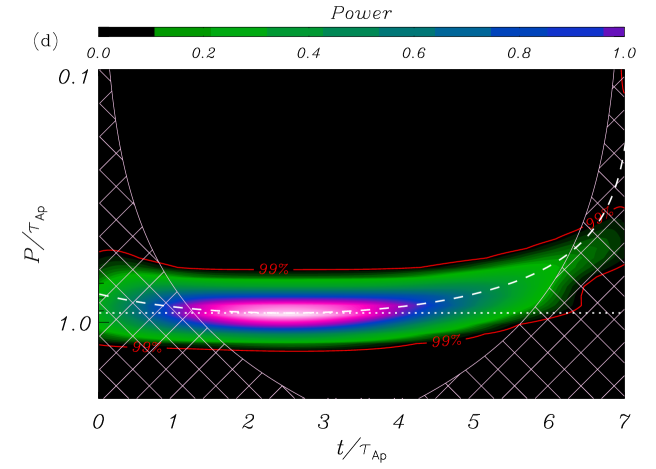The width and height of the screenshot is (656, 469).
Task: Click the '(d)' panel label
Action: coord(45,41)
